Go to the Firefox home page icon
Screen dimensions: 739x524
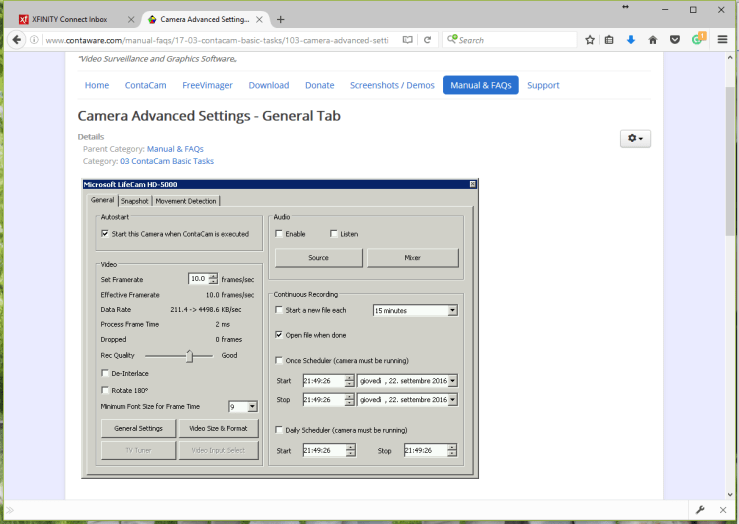653,40
